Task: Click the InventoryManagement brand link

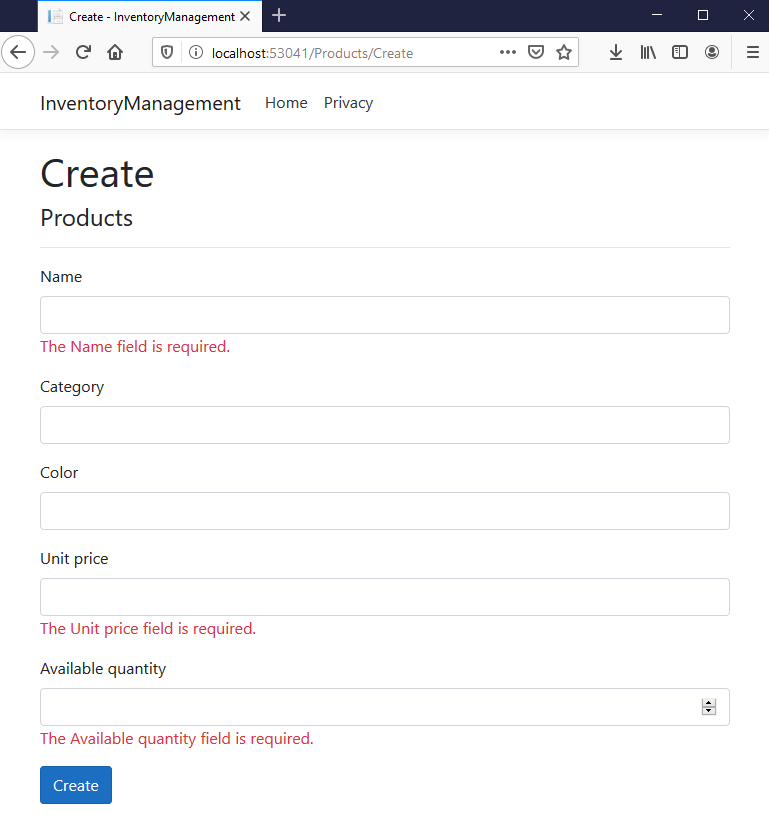Action: 140,103
